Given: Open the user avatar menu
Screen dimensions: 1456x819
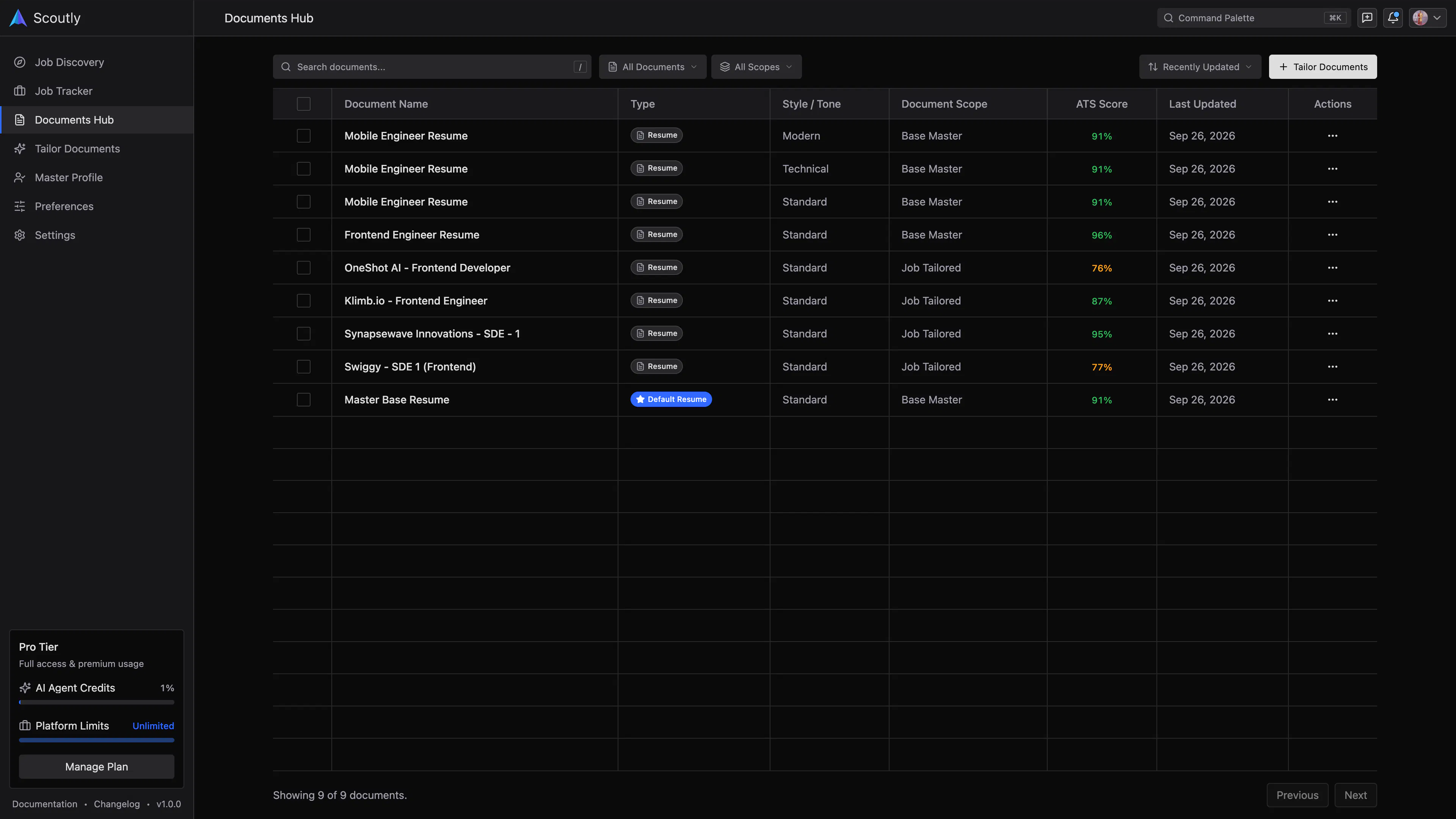Looking at the screenshot, I should tap(1428, 17).
